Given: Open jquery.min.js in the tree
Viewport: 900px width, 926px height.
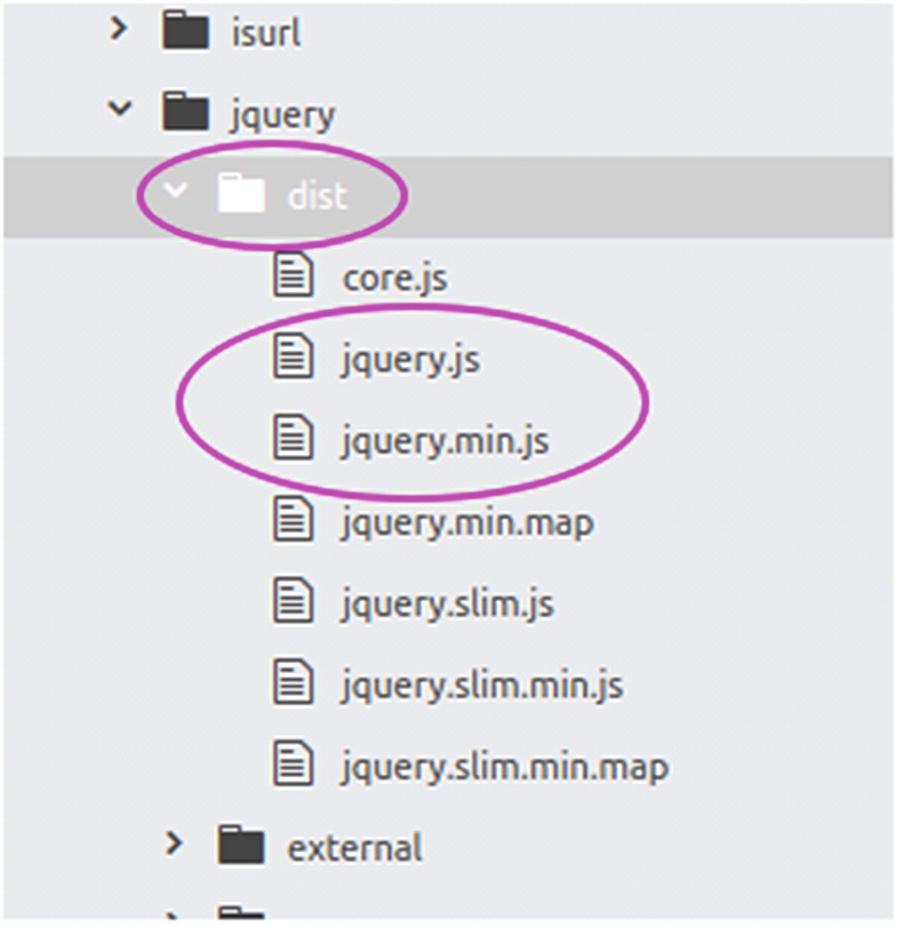Looking at the screenshot, I should click(444, 442).
